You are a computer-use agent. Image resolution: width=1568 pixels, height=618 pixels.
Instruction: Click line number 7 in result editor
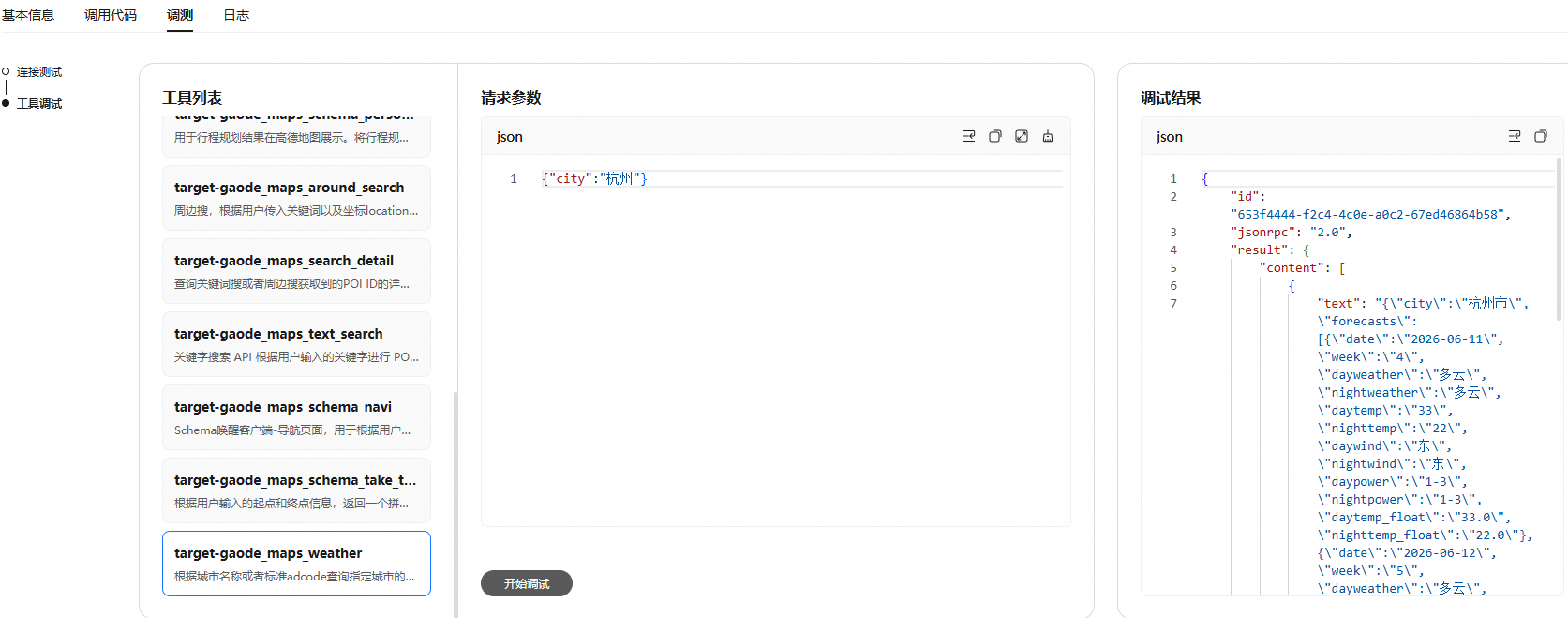1173,303
